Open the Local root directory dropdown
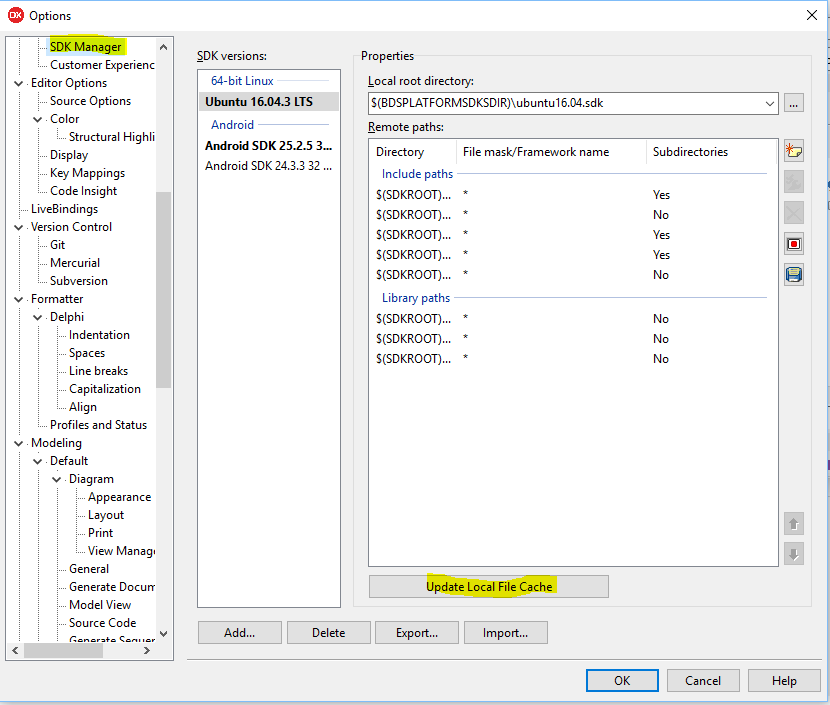 click(770, 104)
